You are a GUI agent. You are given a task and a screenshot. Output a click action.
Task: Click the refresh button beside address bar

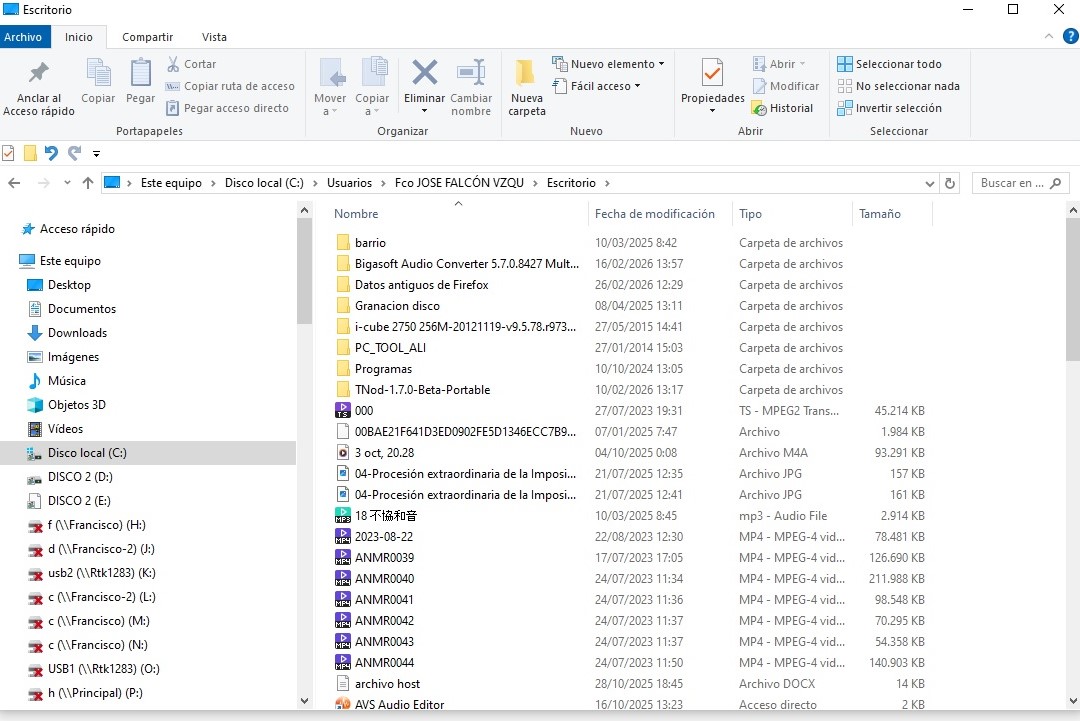click(x=950, y=183)
